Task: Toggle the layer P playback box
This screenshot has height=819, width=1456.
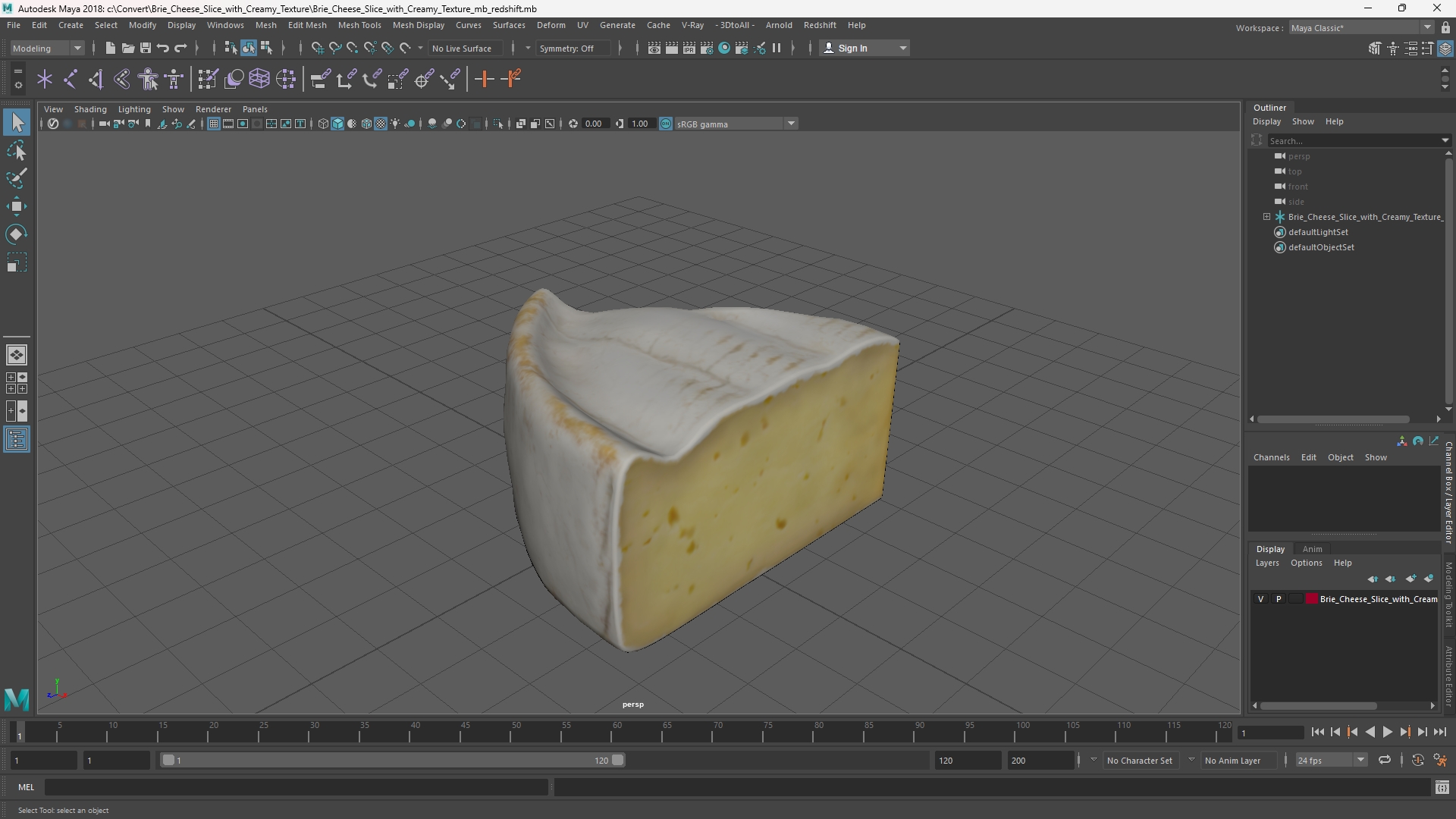Action: pyautogui.click(x=1279, y=599)
